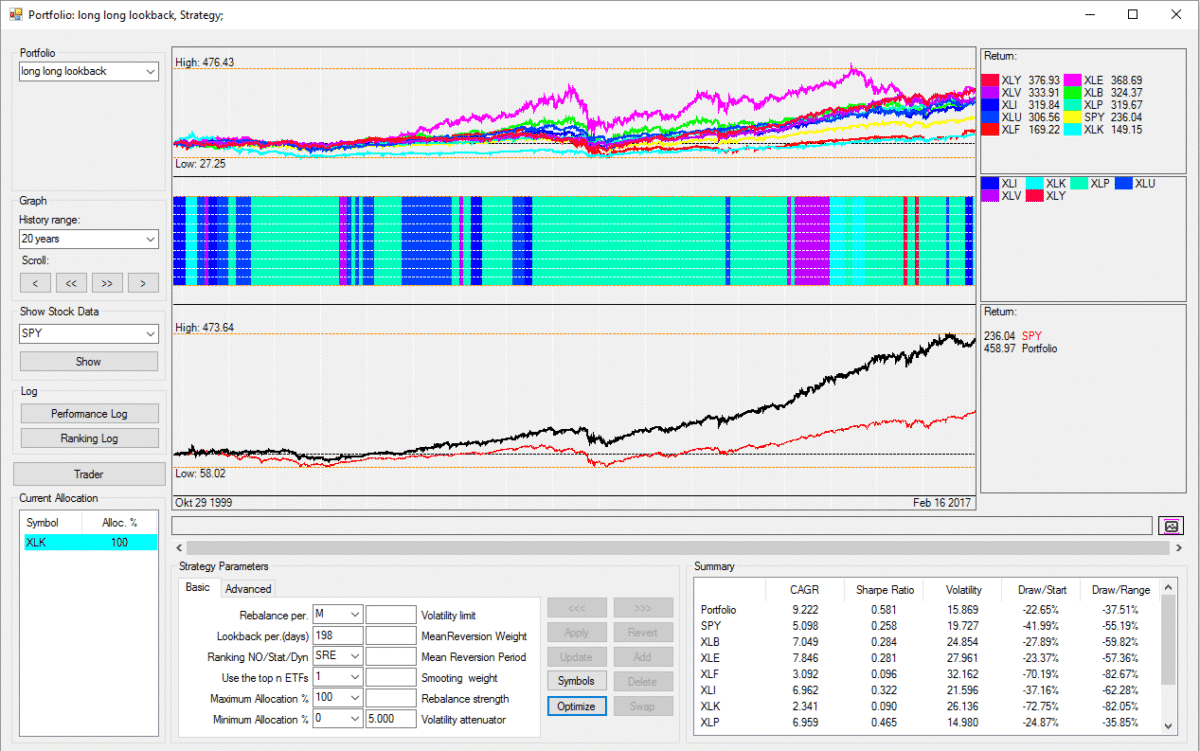Jump chart backward with double left arrow icon
This screenshot has width=1200, height=751.
point(71,283)
